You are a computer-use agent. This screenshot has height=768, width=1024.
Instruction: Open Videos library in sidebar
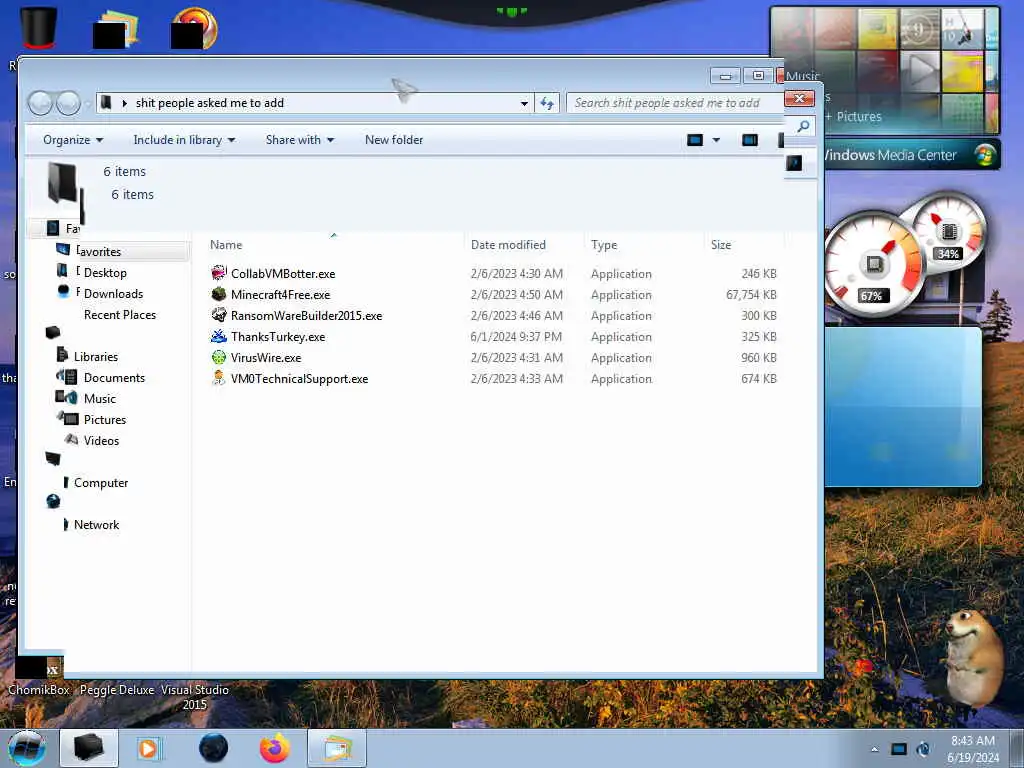(101, 440)
